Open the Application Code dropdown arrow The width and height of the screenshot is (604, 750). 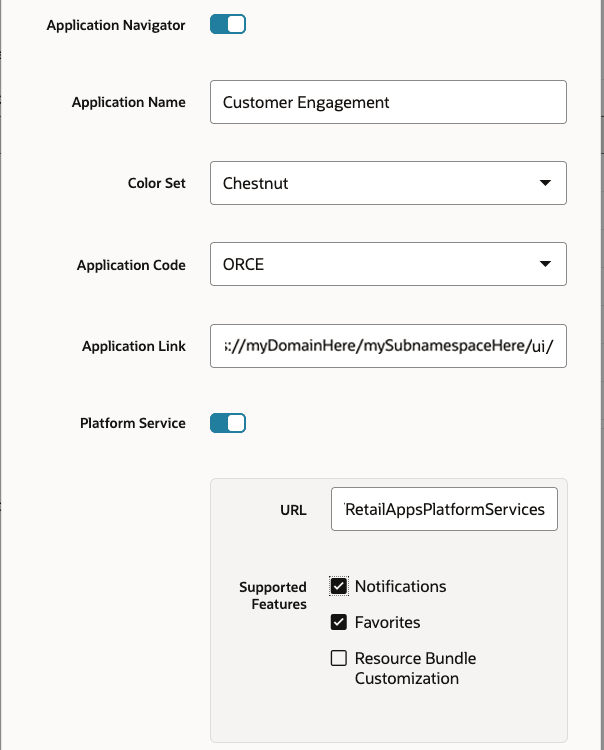click(545, 264)
